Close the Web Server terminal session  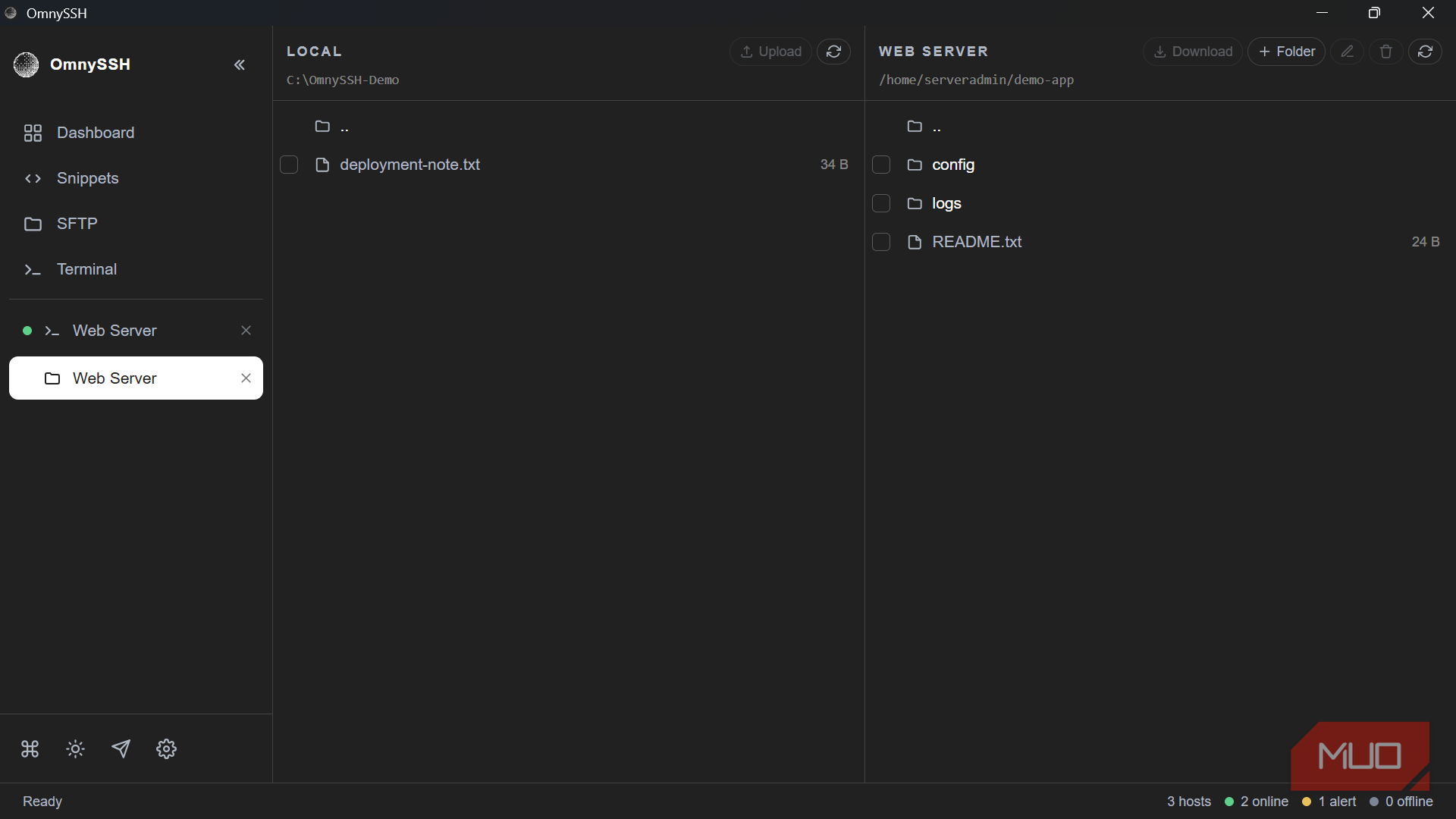coord(246,331)
